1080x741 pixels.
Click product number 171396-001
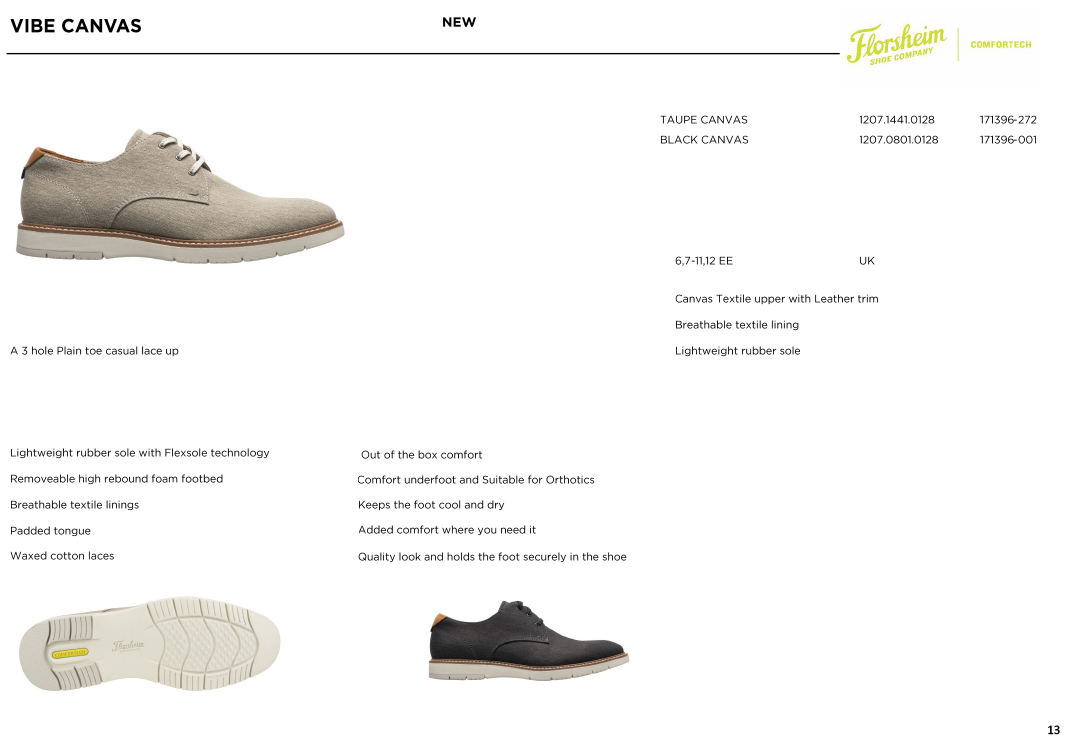[1008, 140]
